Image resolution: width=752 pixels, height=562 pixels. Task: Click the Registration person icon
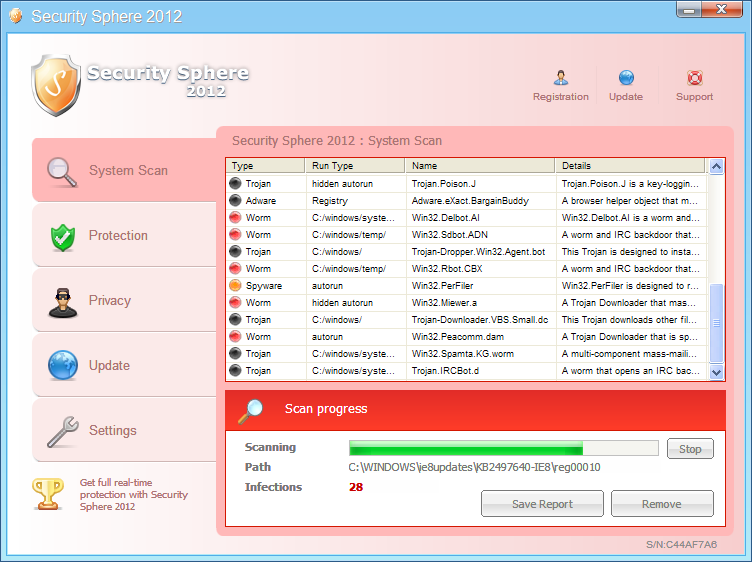click(x=561, y=78)
